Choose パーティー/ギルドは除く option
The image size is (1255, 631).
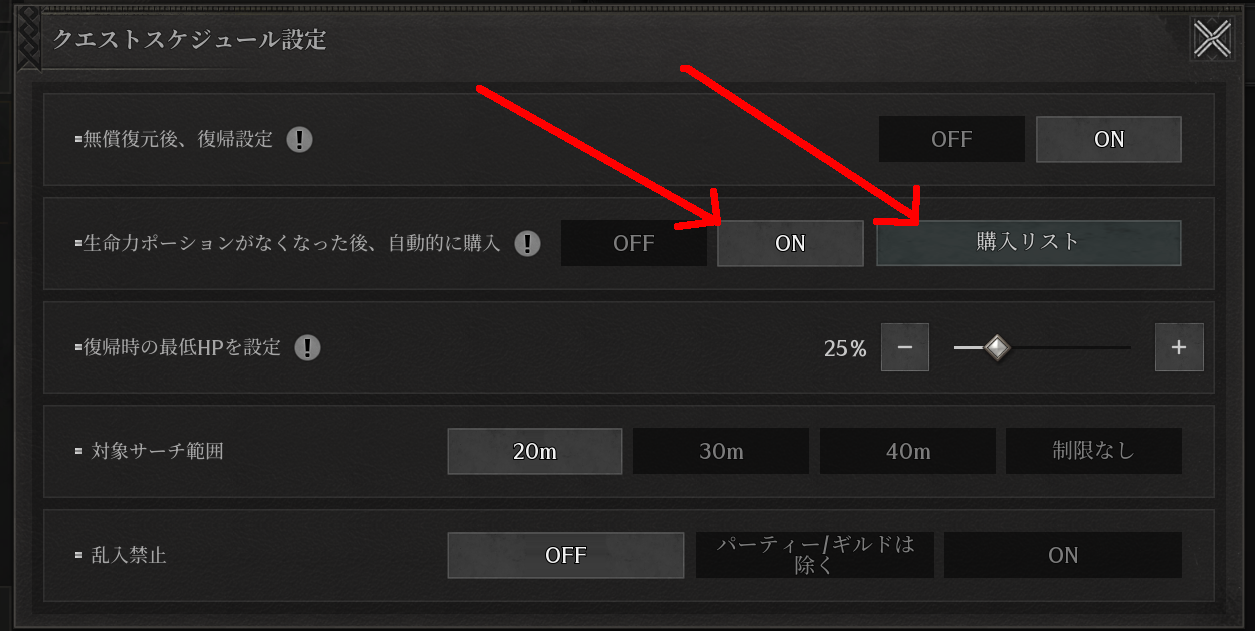[815, 555]
